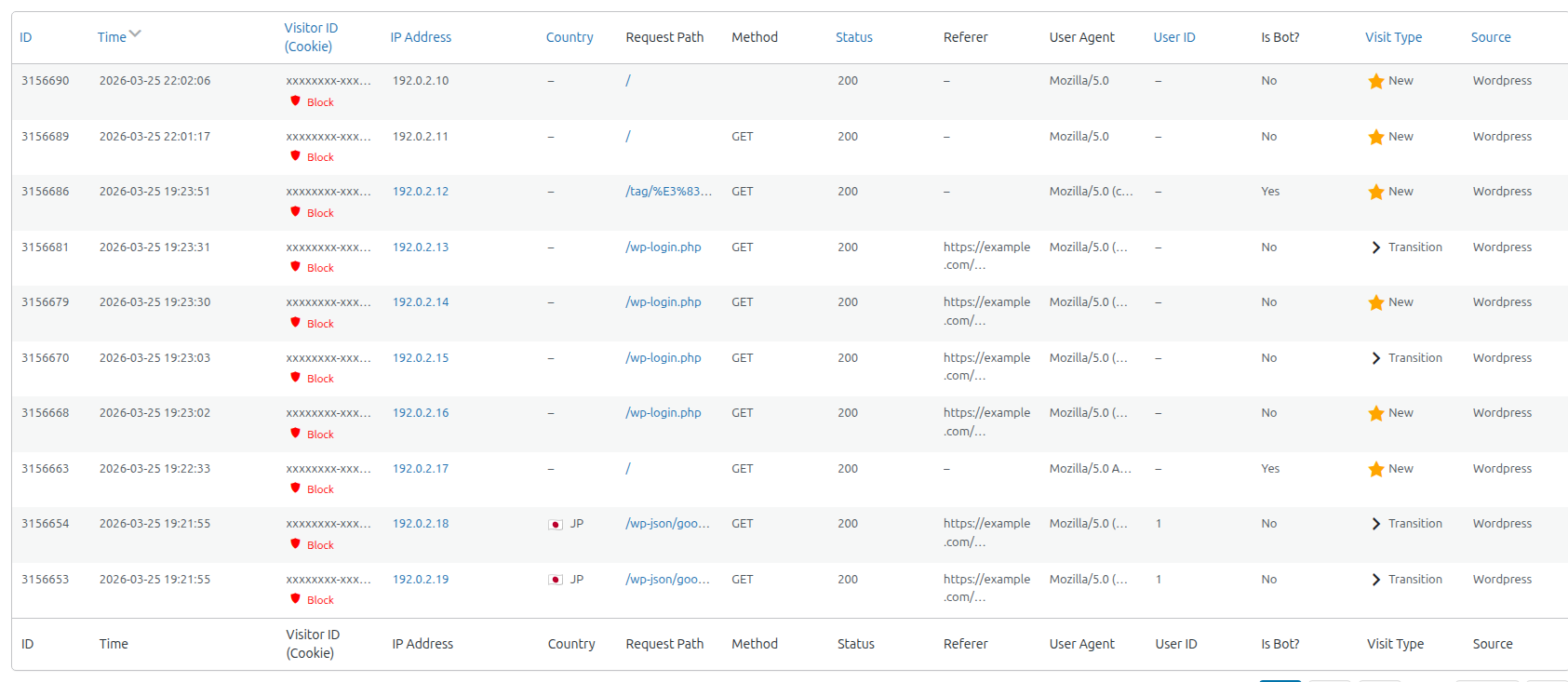Viewport: 1568px width, 682px height.
Task: Click the Block shield icon for visit 3156663
Action: 296,488
